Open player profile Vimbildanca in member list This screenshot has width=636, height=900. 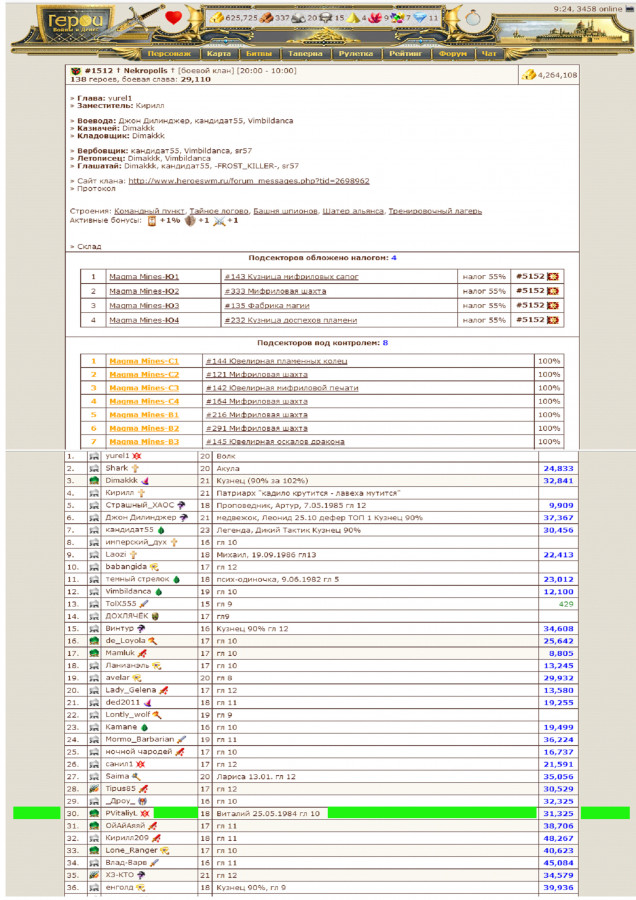coord(128,591)
